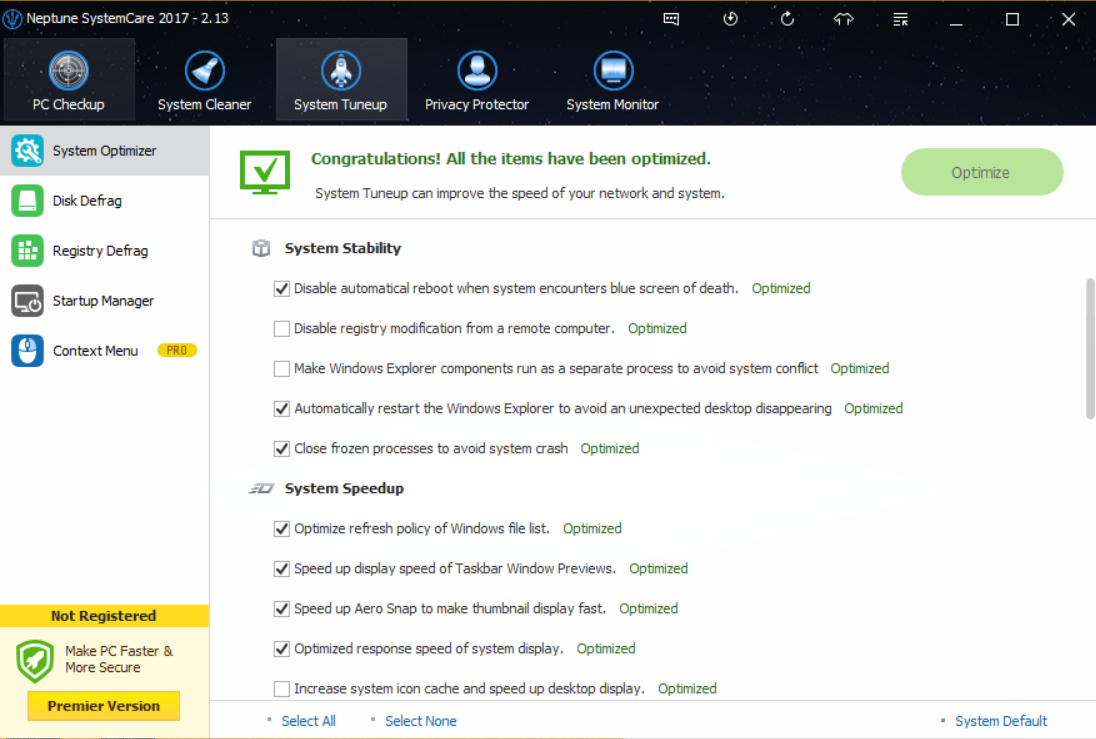Click the System Speedup heading

(344, 488)
